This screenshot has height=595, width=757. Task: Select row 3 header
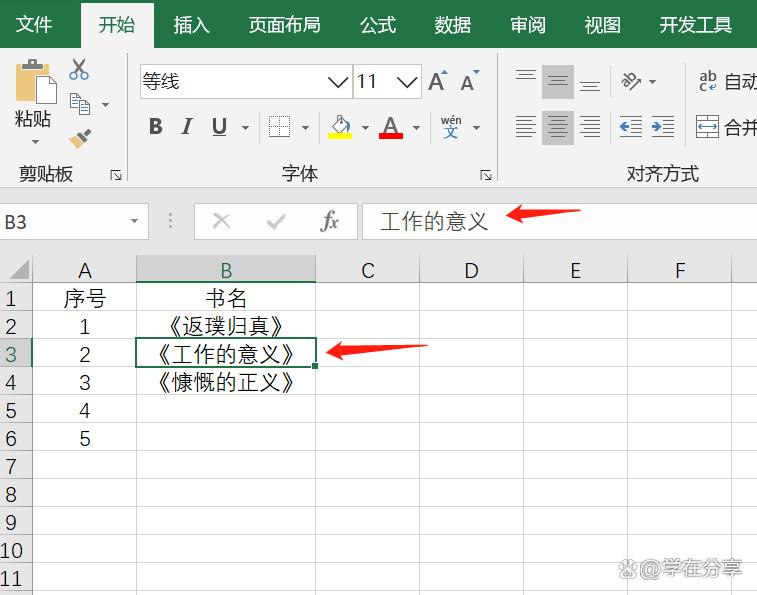[16, 354]
